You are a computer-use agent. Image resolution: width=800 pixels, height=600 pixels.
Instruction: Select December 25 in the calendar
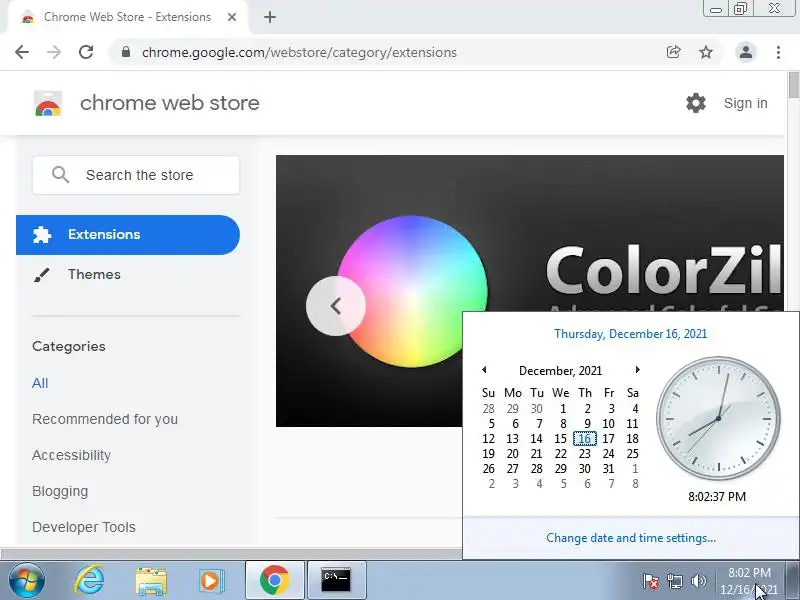(632, 454)
